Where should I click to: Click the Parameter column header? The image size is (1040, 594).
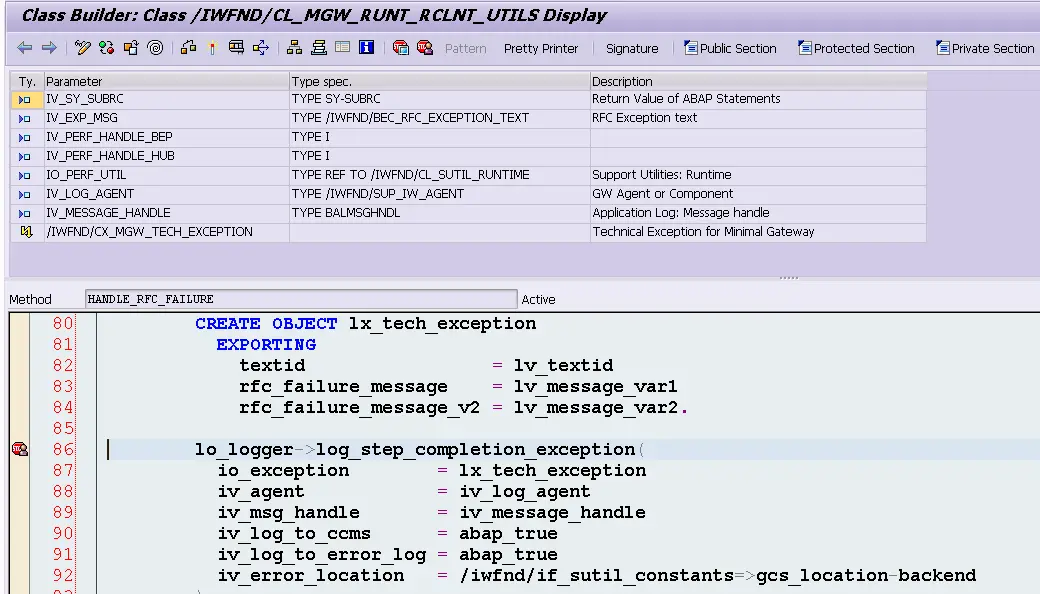point(166,82)
